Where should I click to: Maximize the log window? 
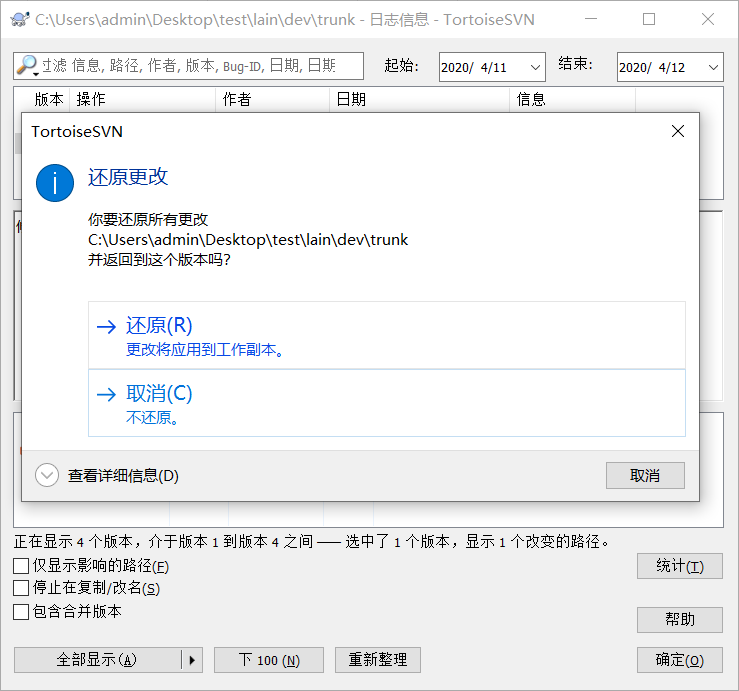(x=649, y=19)
